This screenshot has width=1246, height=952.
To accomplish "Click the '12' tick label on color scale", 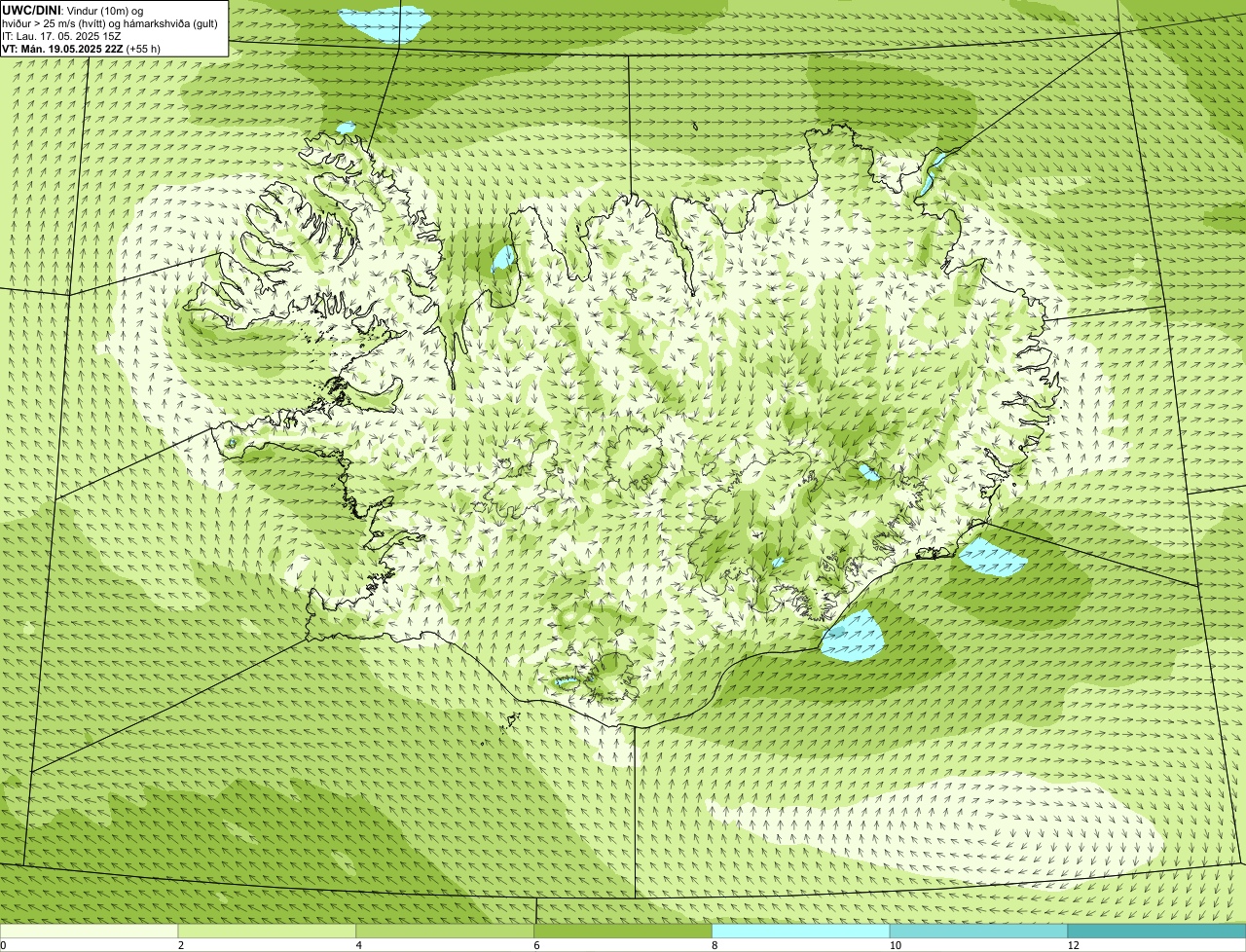I will click(1073, 945).
